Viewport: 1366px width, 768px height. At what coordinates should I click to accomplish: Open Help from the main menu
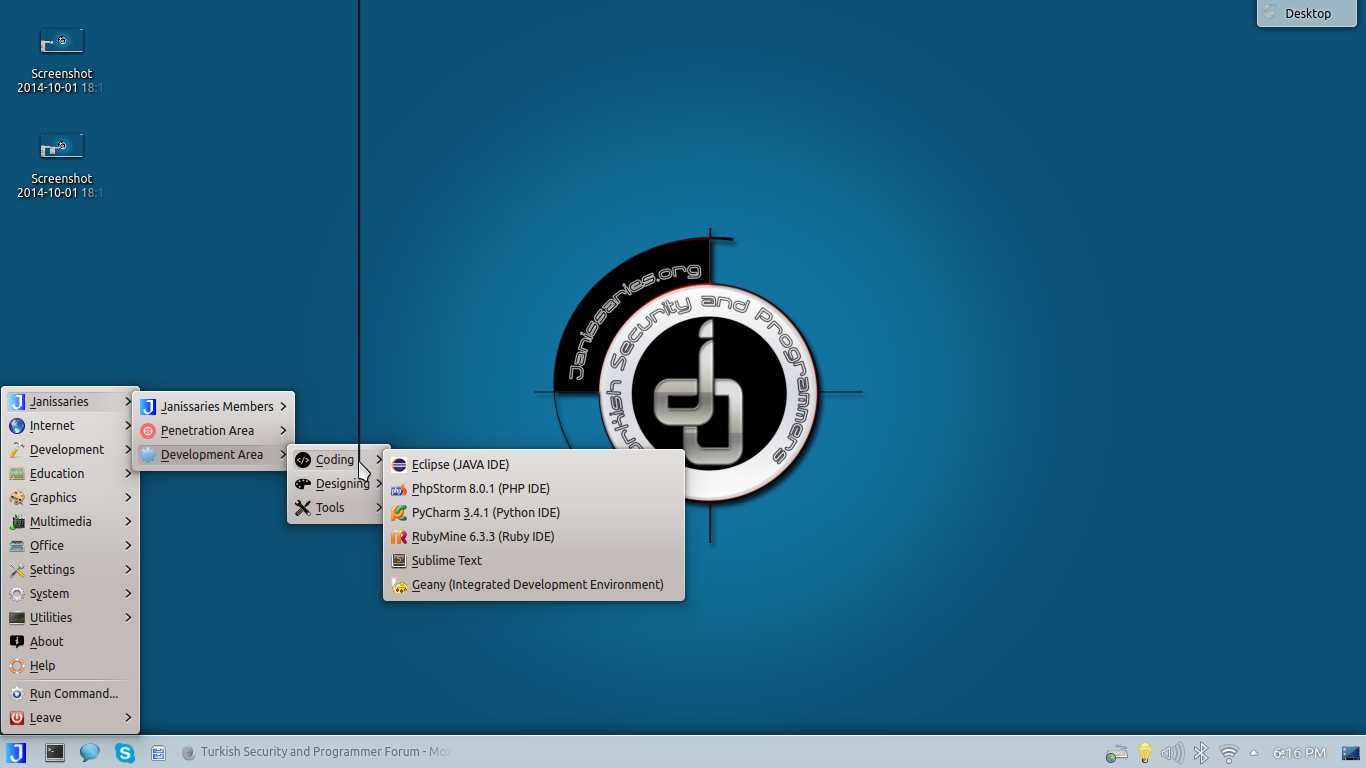71,666
